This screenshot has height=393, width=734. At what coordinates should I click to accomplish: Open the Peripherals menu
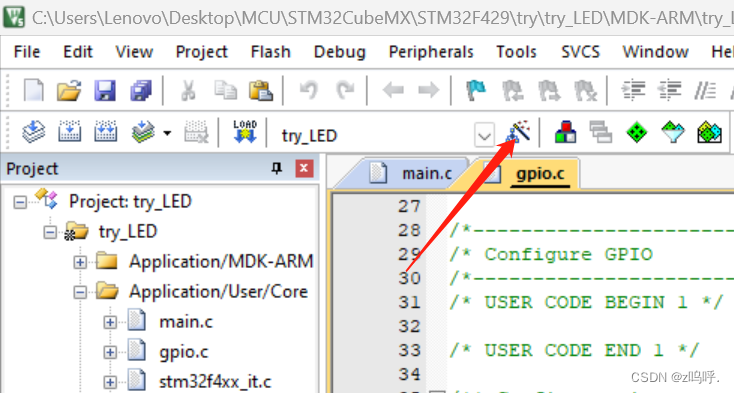pos(431,51)
